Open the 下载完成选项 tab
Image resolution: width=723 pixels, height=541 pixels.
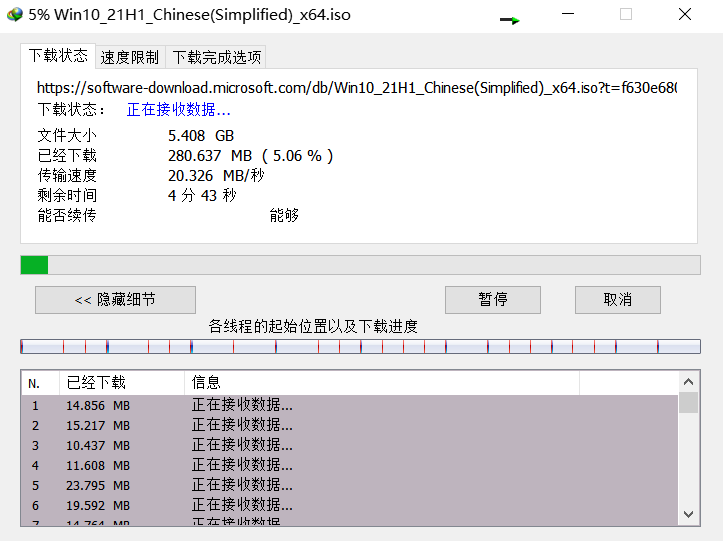[216, 57]
